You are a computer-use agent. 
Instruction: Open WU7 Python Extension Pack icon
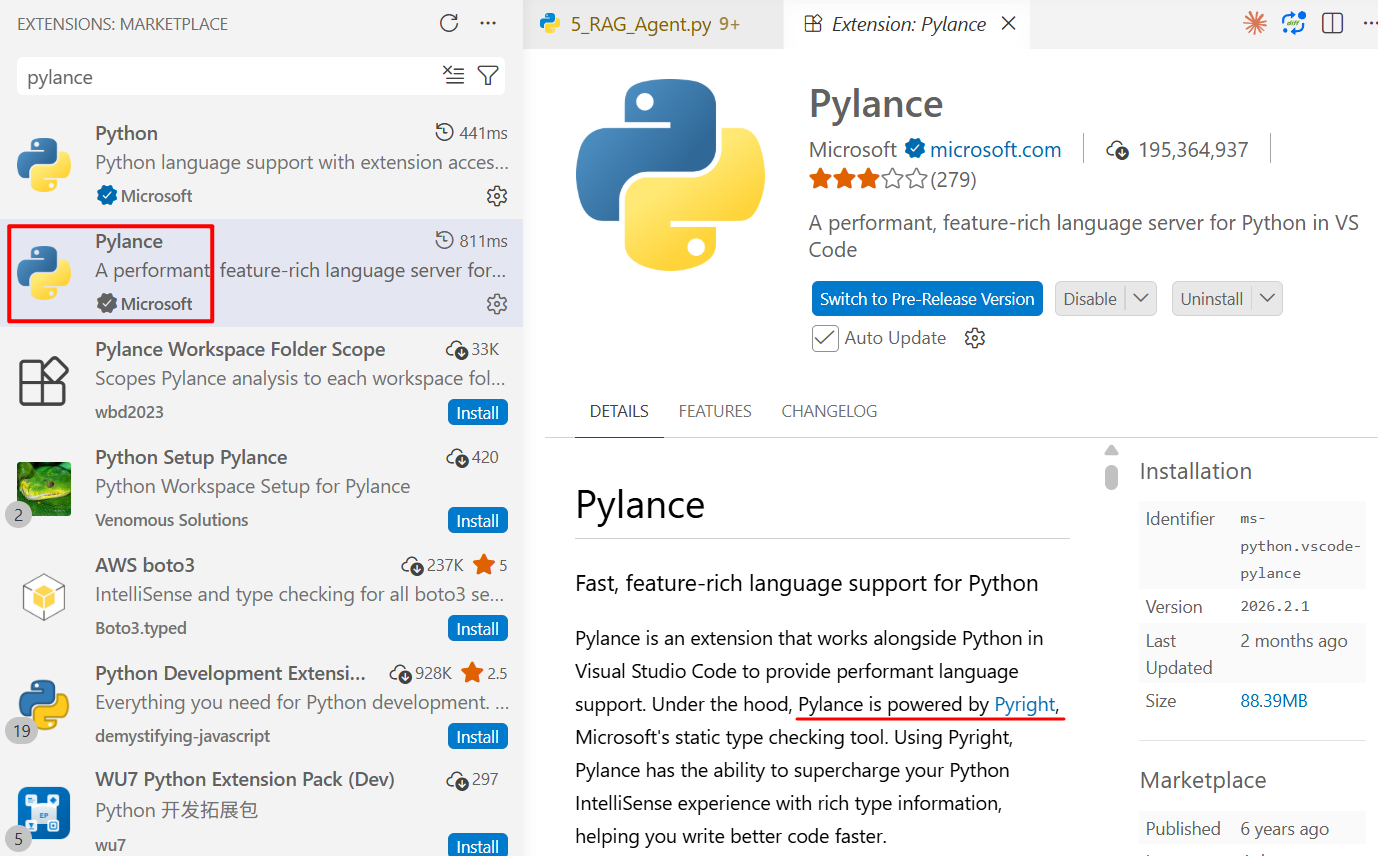pos(44,812)
